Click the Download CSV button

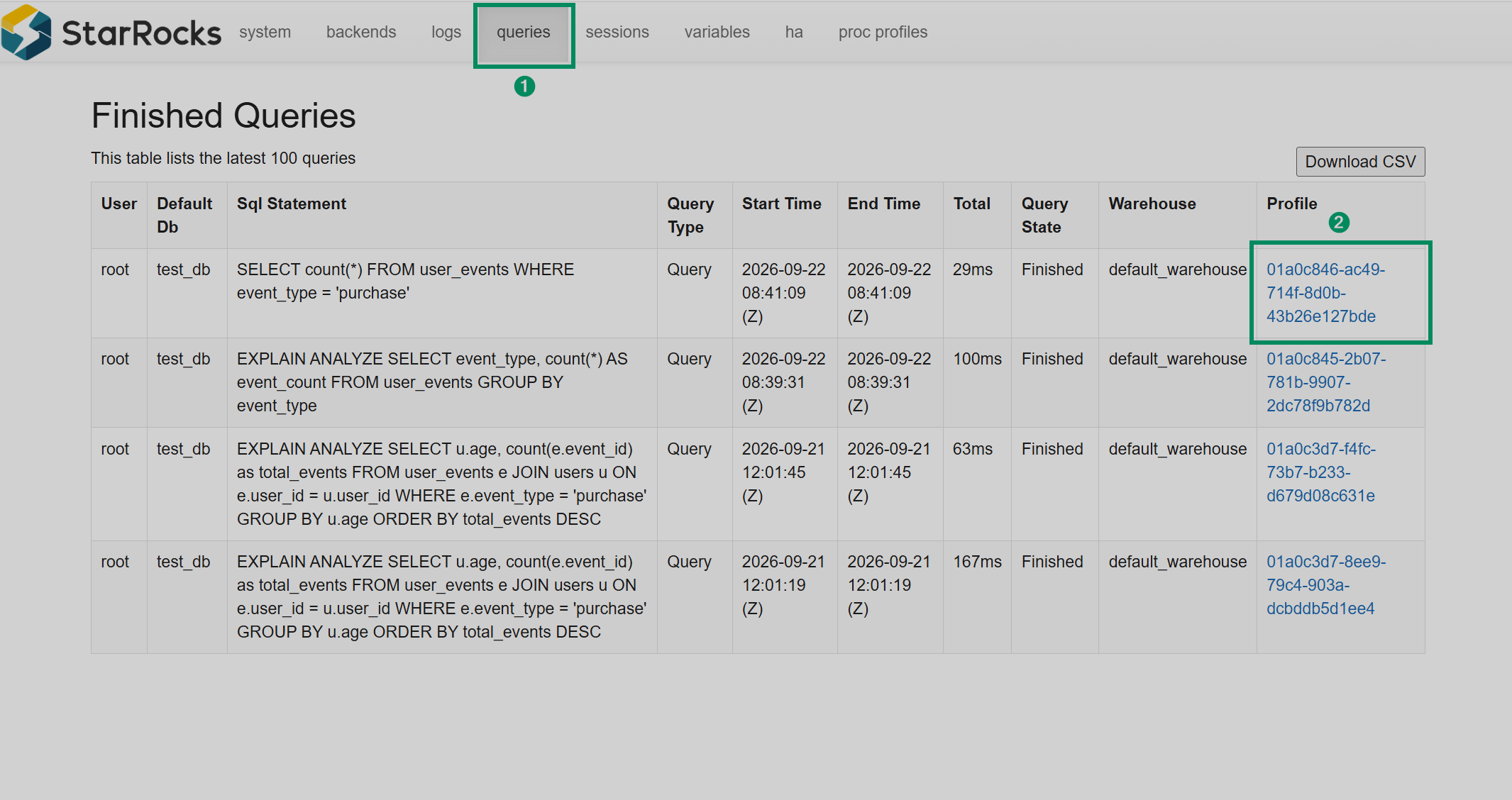point(1360,162)
